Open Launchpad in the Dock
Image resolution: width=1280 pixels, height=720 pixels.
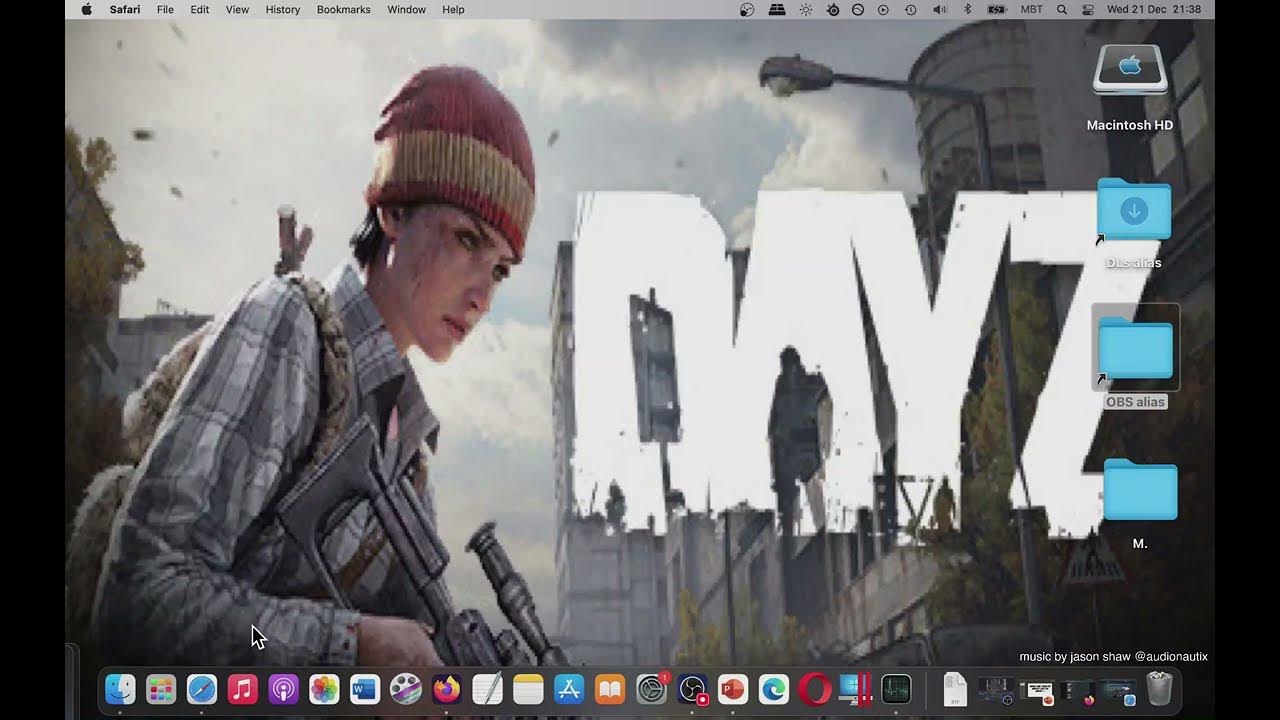tap(161, 689)
